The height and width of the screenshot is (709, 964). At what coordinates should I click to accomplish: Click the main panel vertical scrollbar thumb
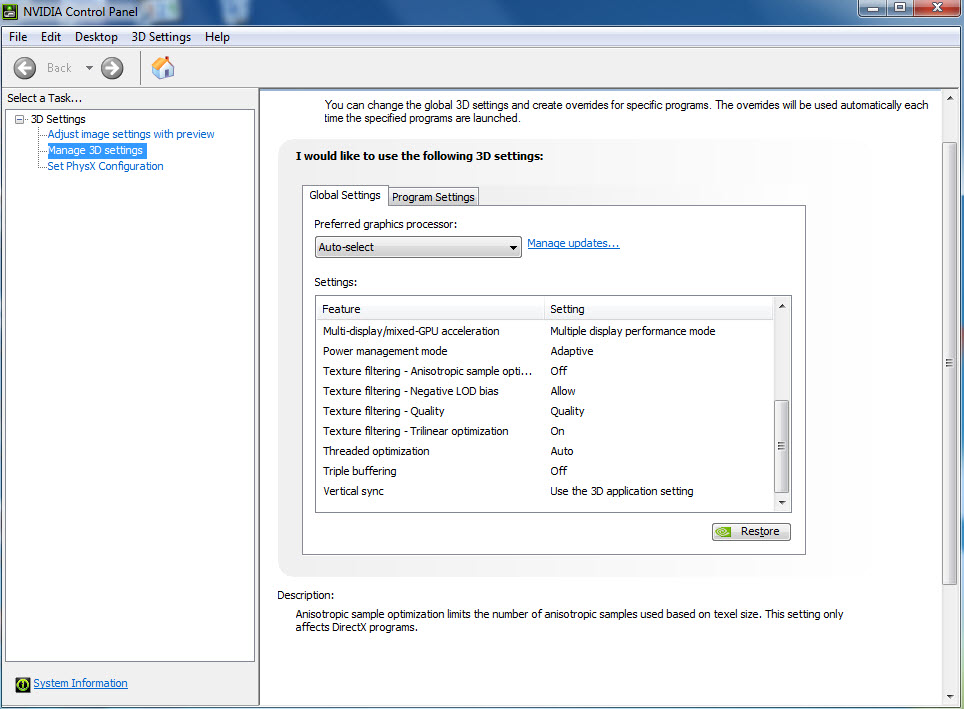point(950,363)
